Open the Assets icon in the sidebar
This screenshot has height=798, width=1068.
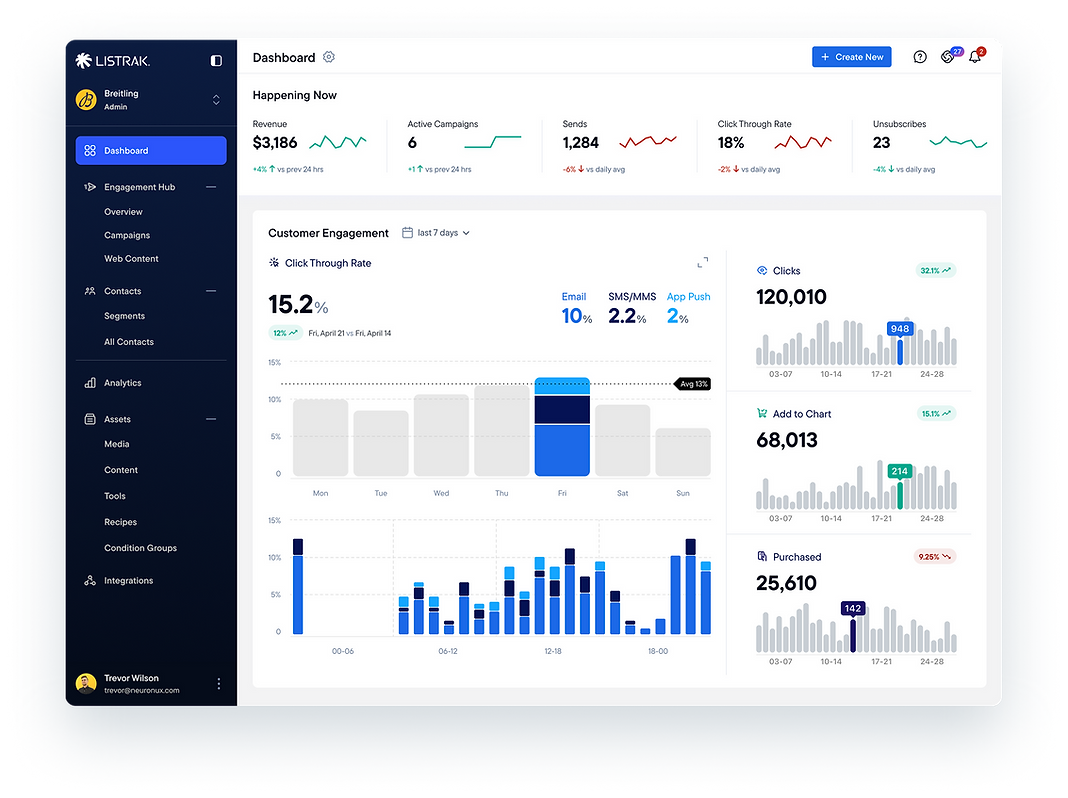coord(91,418)
